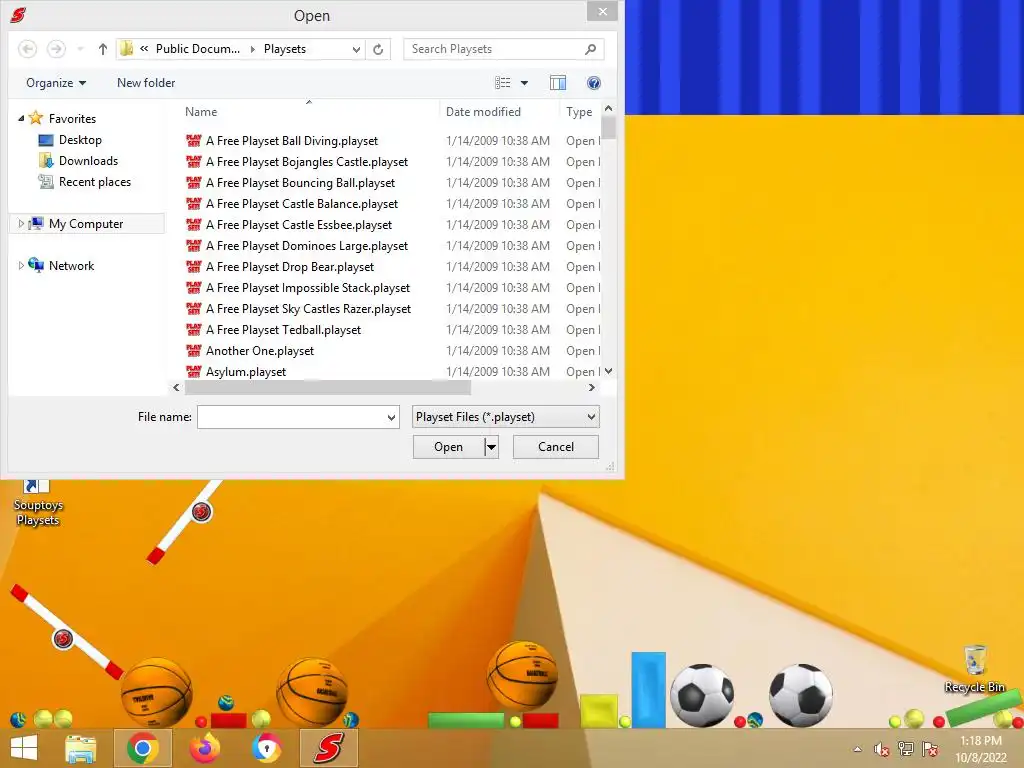
Task: Collapse the Favorites tree group
Action: tap(21, 118)
